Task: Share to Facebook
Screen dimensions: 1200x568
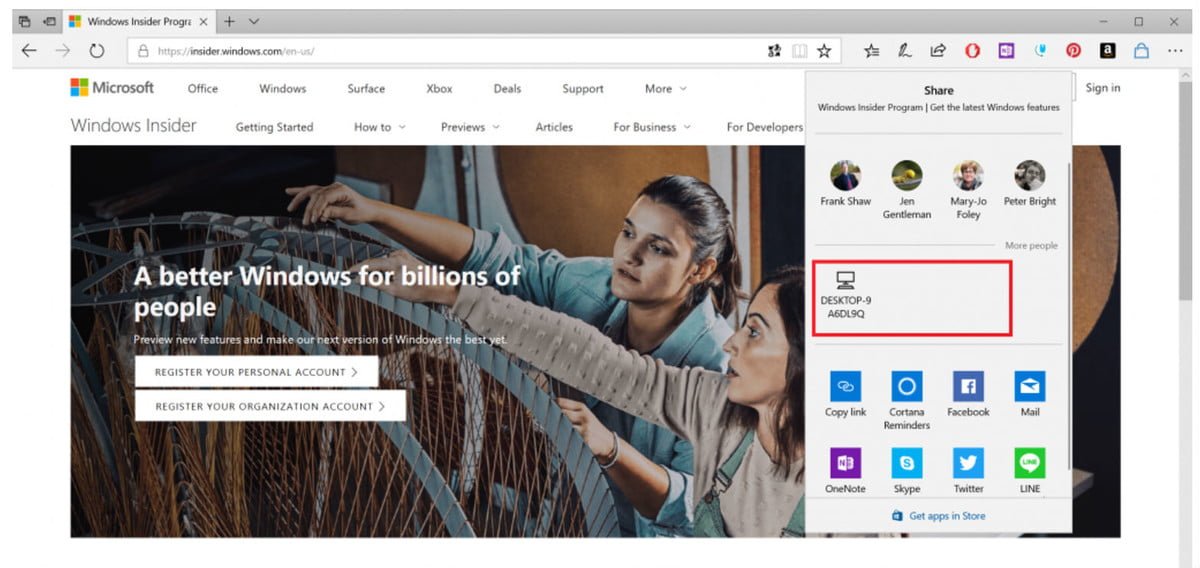Action: (x=968, y=394)
